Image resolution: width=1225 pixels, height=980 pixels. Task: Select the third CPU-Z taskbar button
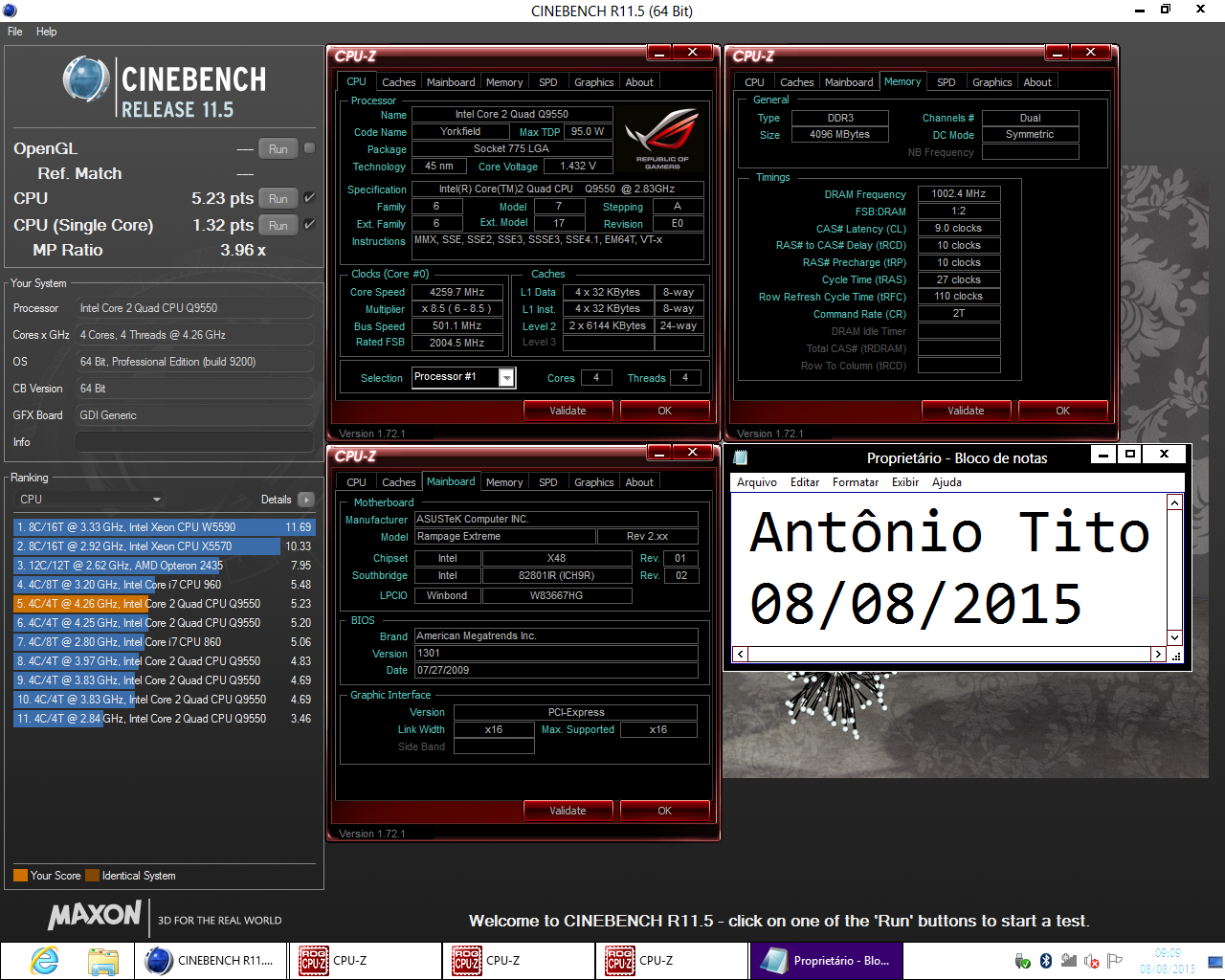672,960
